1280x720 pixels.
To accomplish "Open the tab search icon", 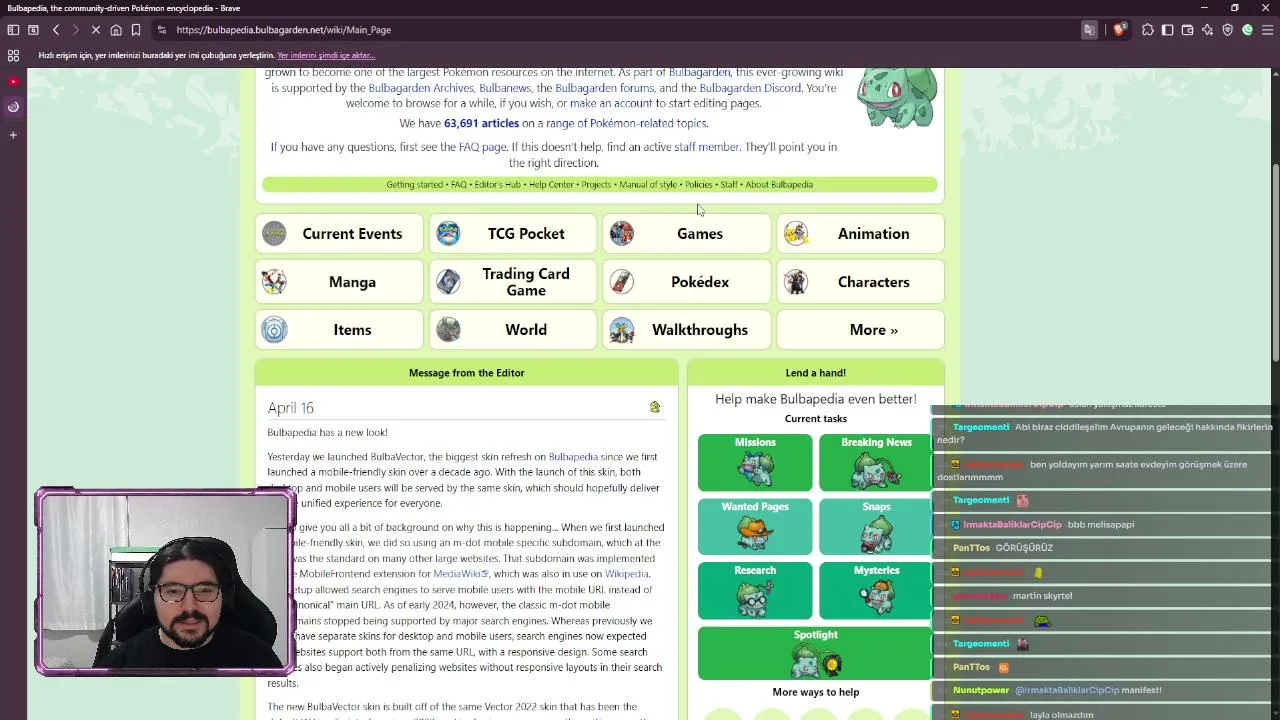I will pos(33,30).
